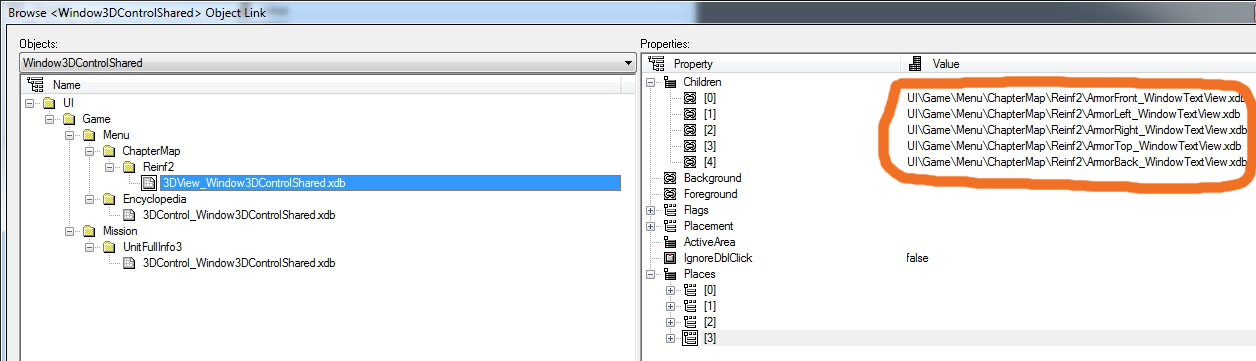Select the Game folder icon
Screen dimensions: 1256x361
69,119
